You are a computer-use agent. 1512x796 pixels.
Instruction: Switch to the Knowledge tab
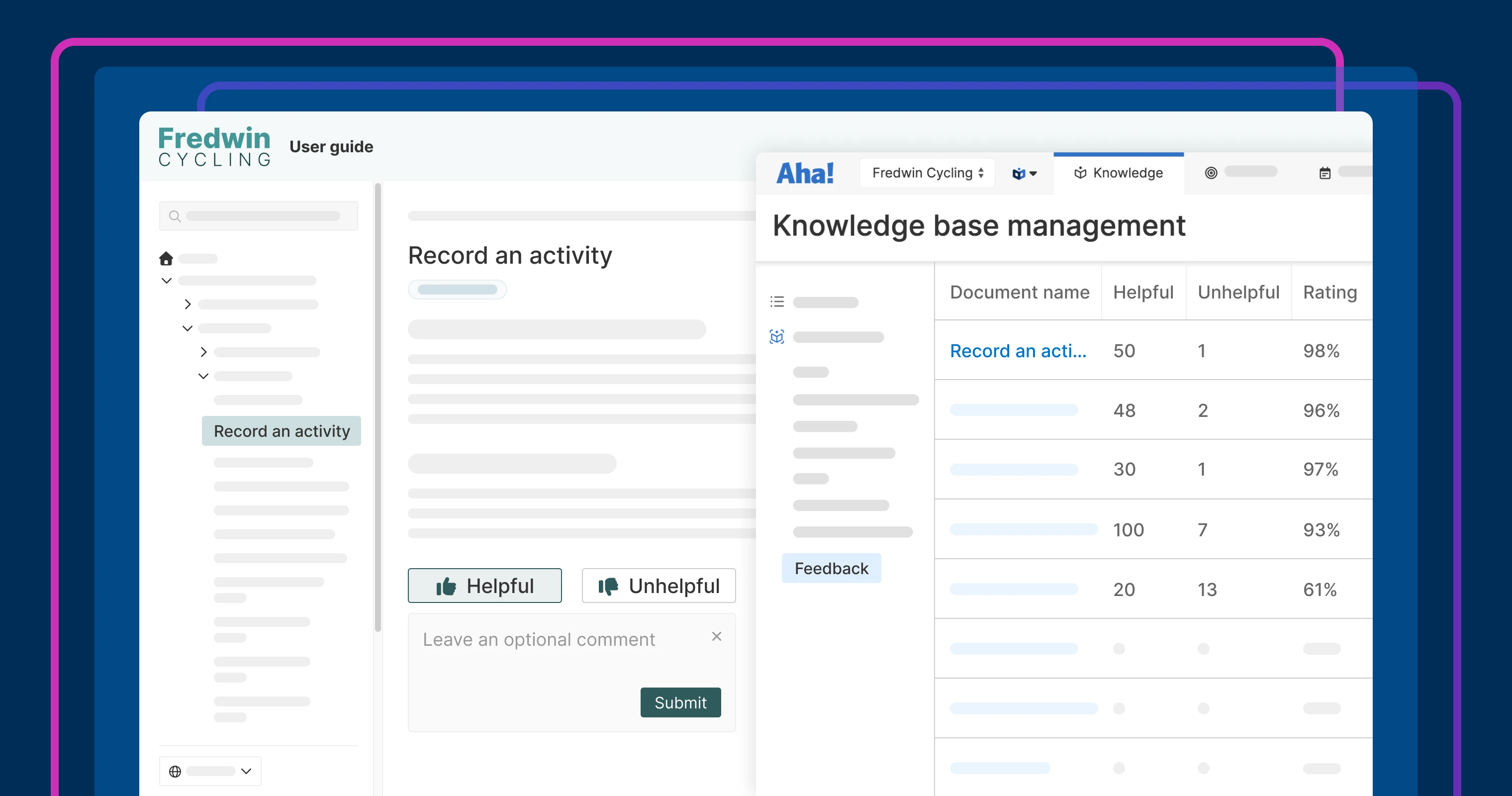[1118, 172]
